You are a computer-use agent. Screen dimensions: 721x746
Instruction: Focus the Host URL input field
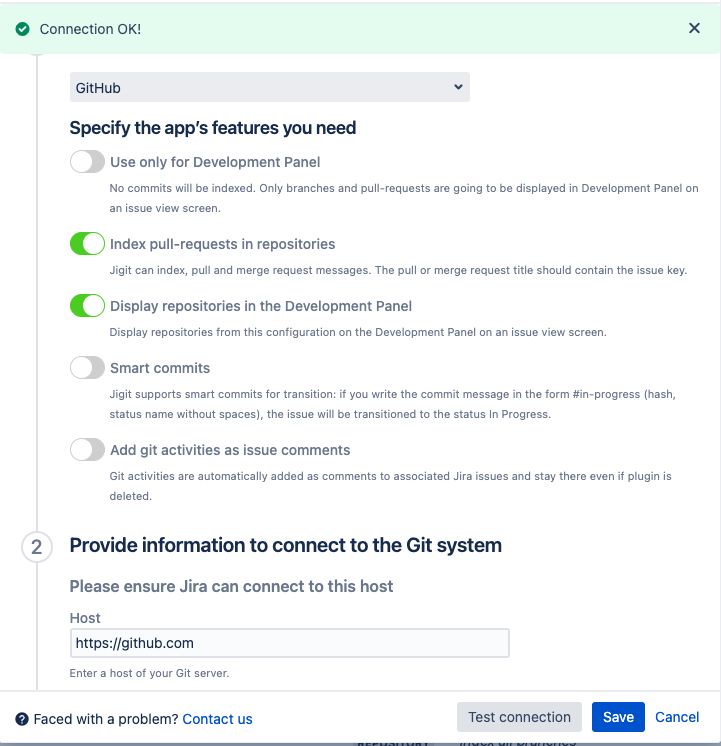[290, 643]
